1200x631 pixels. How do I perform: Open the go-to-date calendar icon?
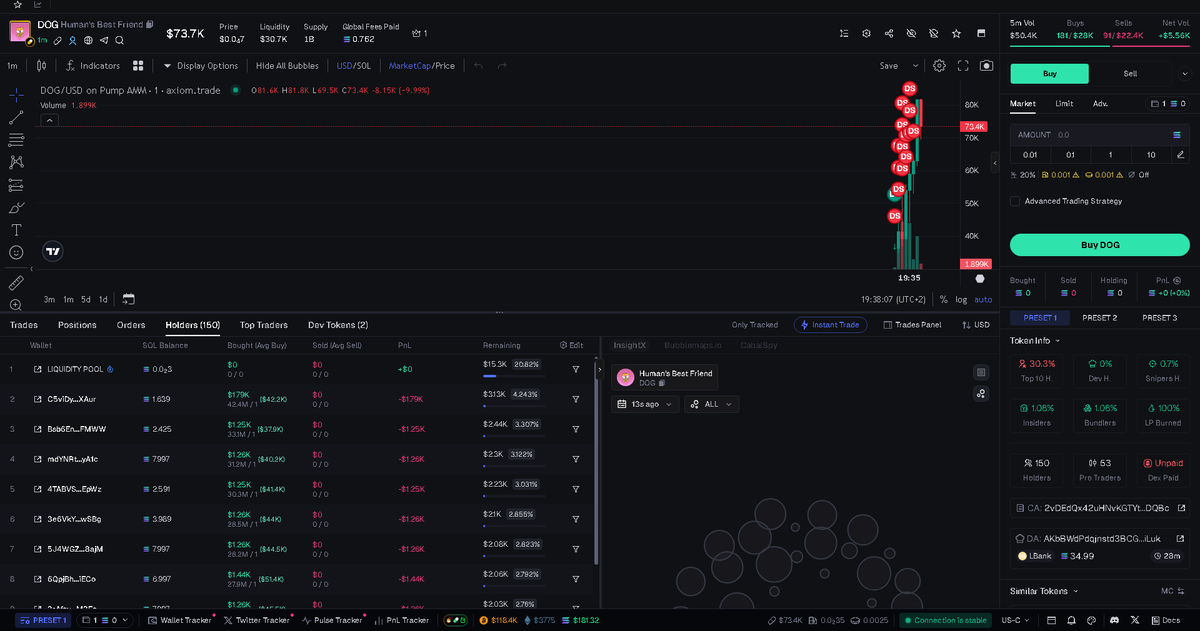click(x=128, y=299)
